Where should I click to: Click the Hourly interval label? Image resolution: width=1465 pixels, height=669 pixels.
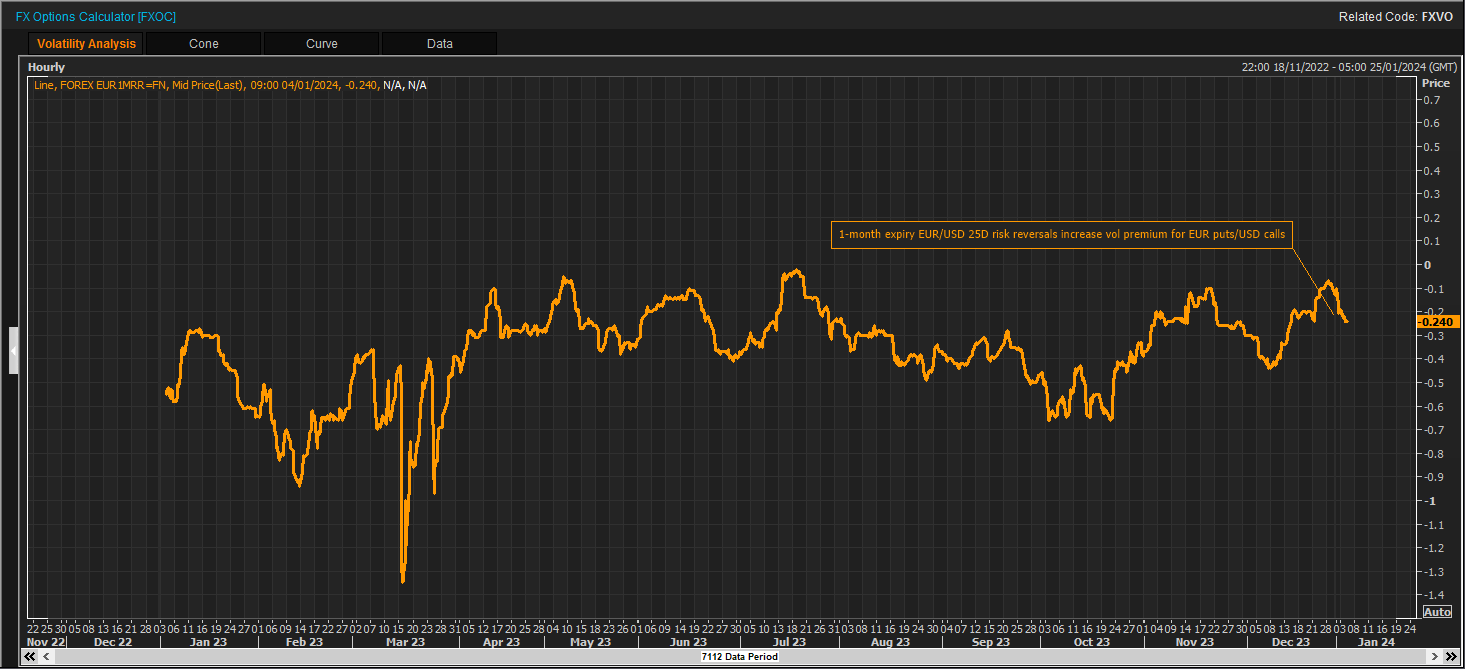tap(46, 67)
